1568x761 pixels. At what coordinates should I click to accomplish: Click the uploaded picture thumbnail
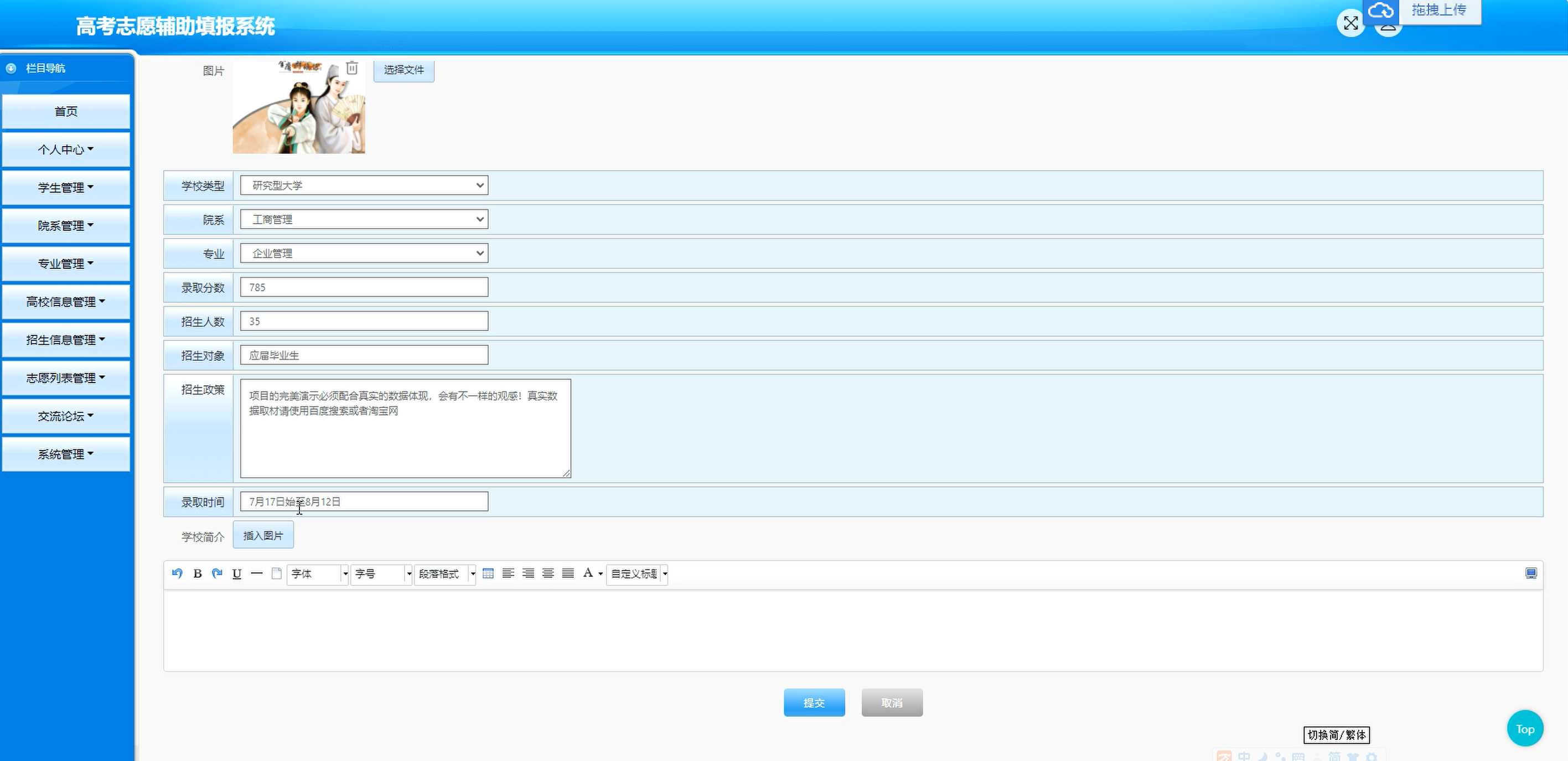click(299, 106)
